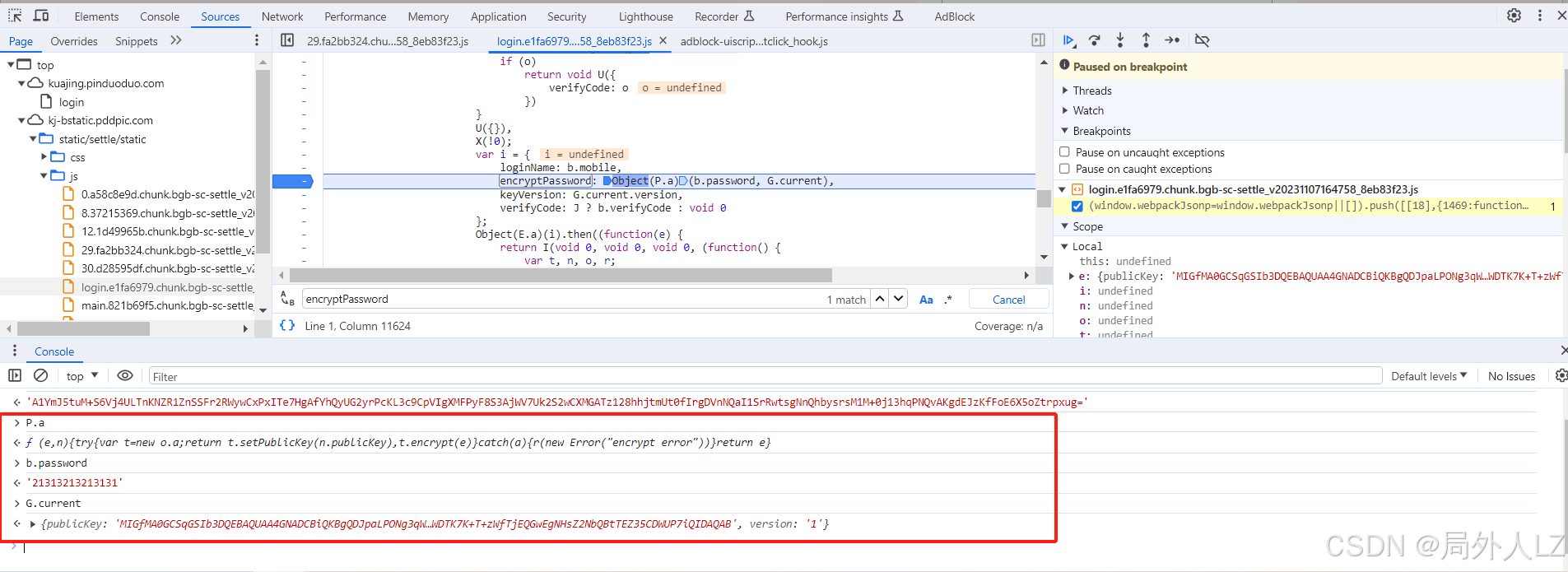The image size is (1568, 572).
Task: Toggle replace mode in search bar
Action: point(287,299)
